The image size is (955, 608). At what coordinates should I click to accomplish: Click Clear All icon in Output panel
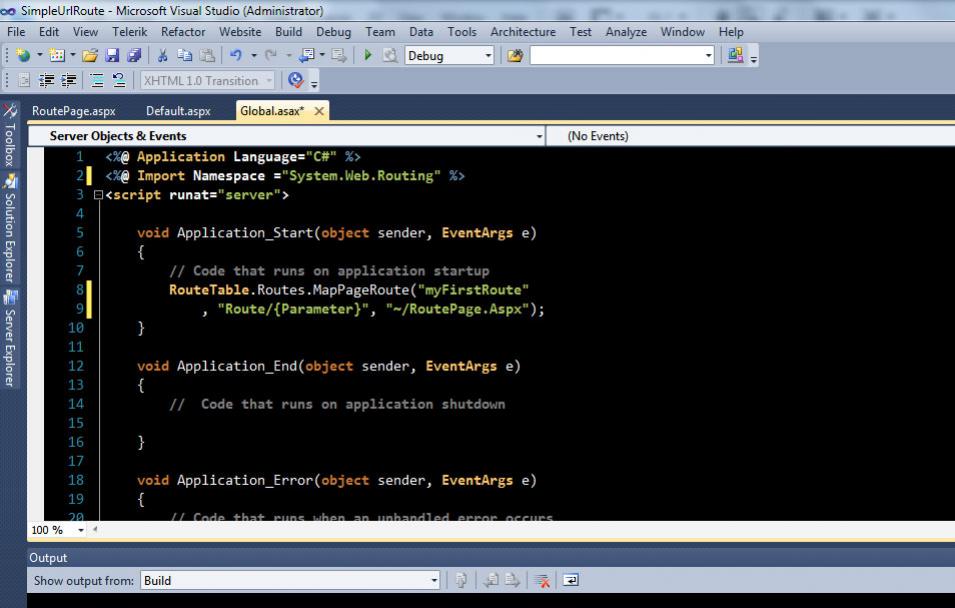click(x=542, y=580)
